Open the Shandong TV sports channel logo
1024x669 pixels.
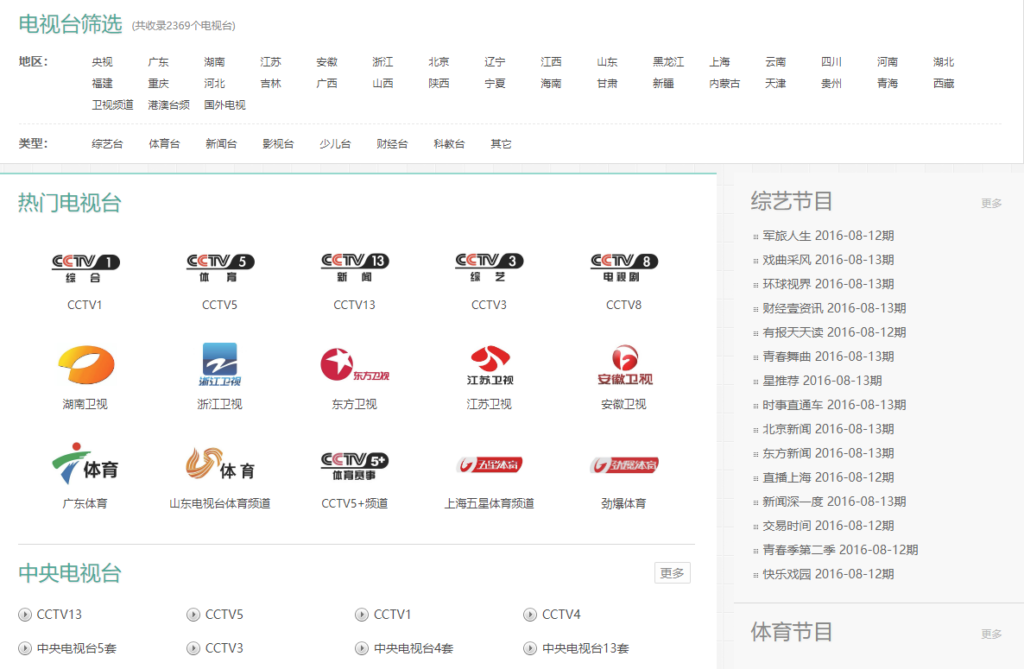click(220, 465)
